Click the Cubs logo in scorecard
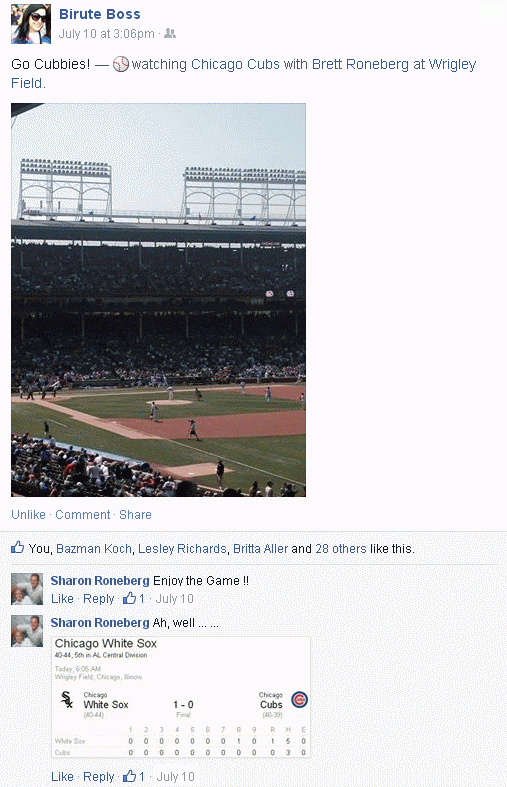Viewport: 507px width, 787px height. click(x=299, y=700)
